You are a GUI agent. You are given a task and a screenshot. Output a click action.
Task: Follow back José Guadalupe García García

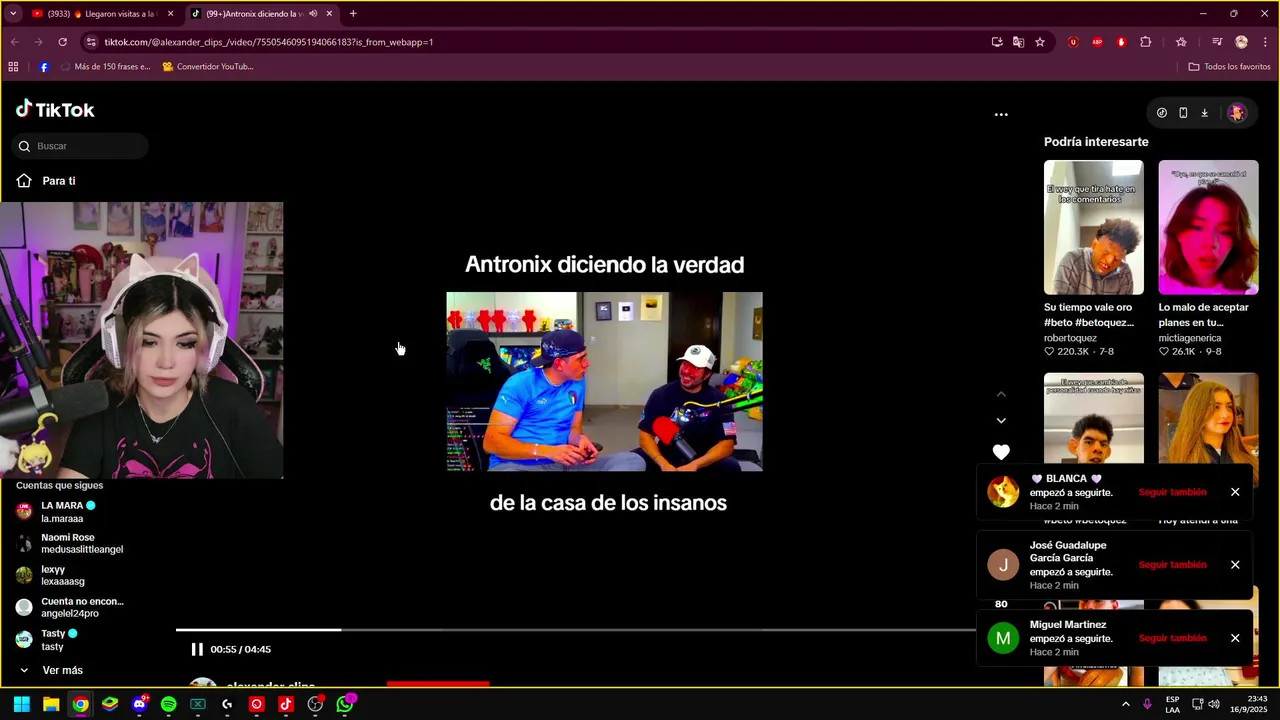tap(1172, 565)
